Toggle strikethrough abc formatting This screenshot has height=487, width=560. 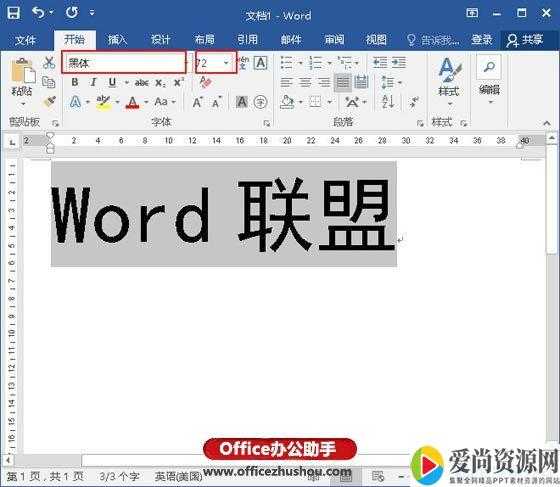142,83
